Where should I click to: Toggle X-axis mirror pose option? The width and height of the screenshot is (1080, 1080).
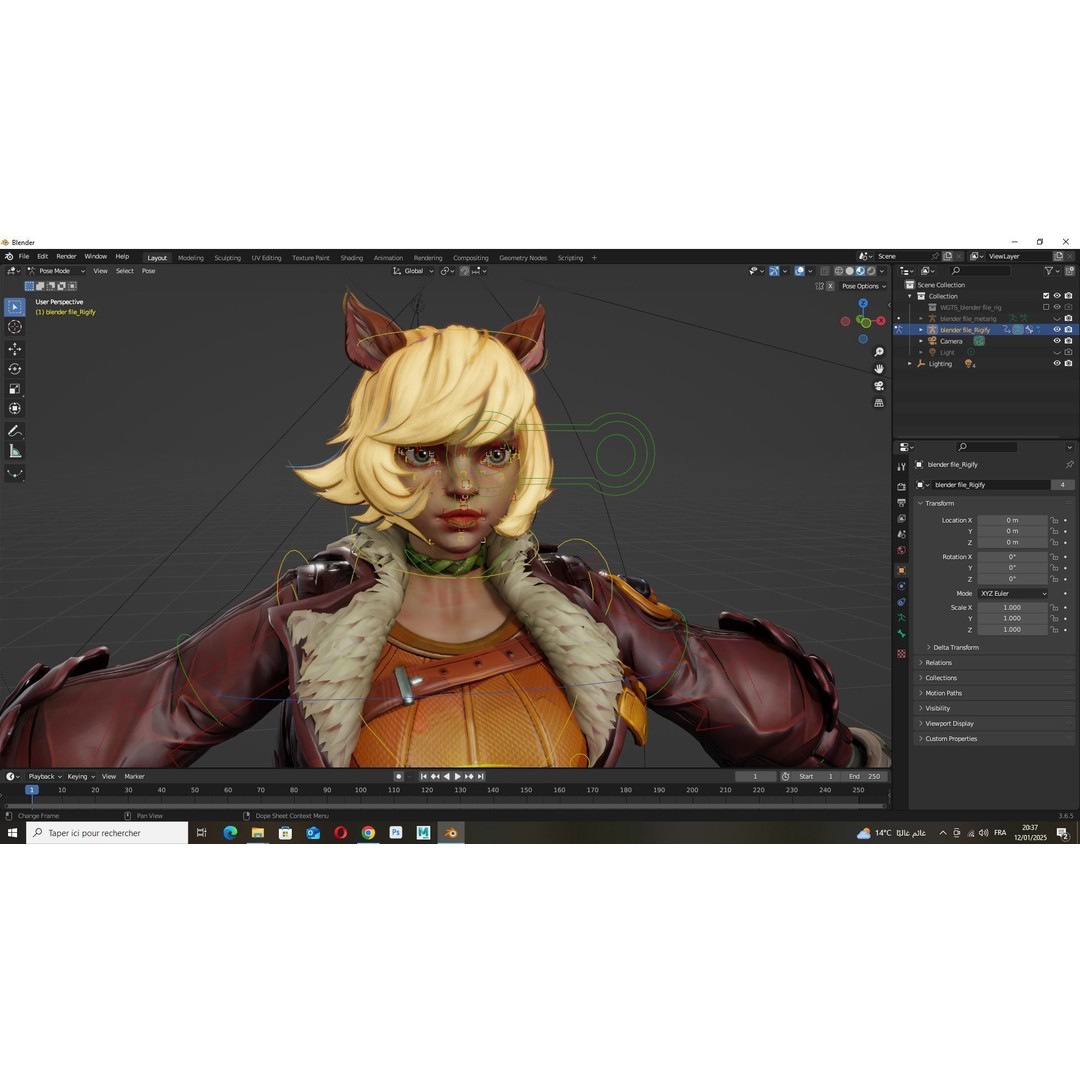tap(830, 287)
